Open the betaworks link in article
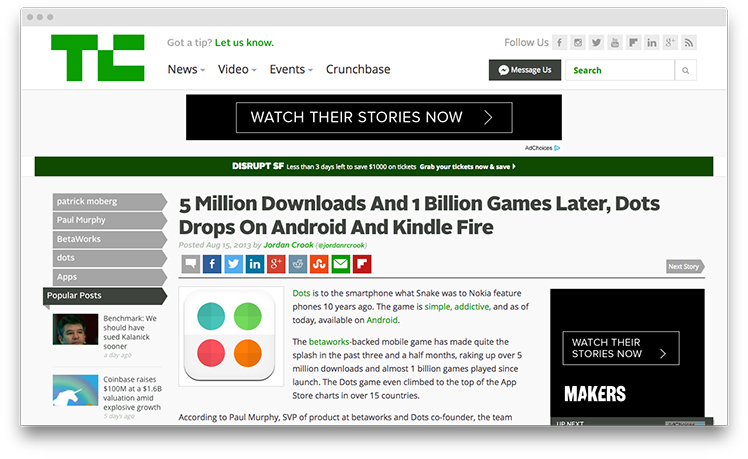The height and width of the screenshot is (459, 748). point(329,342)
